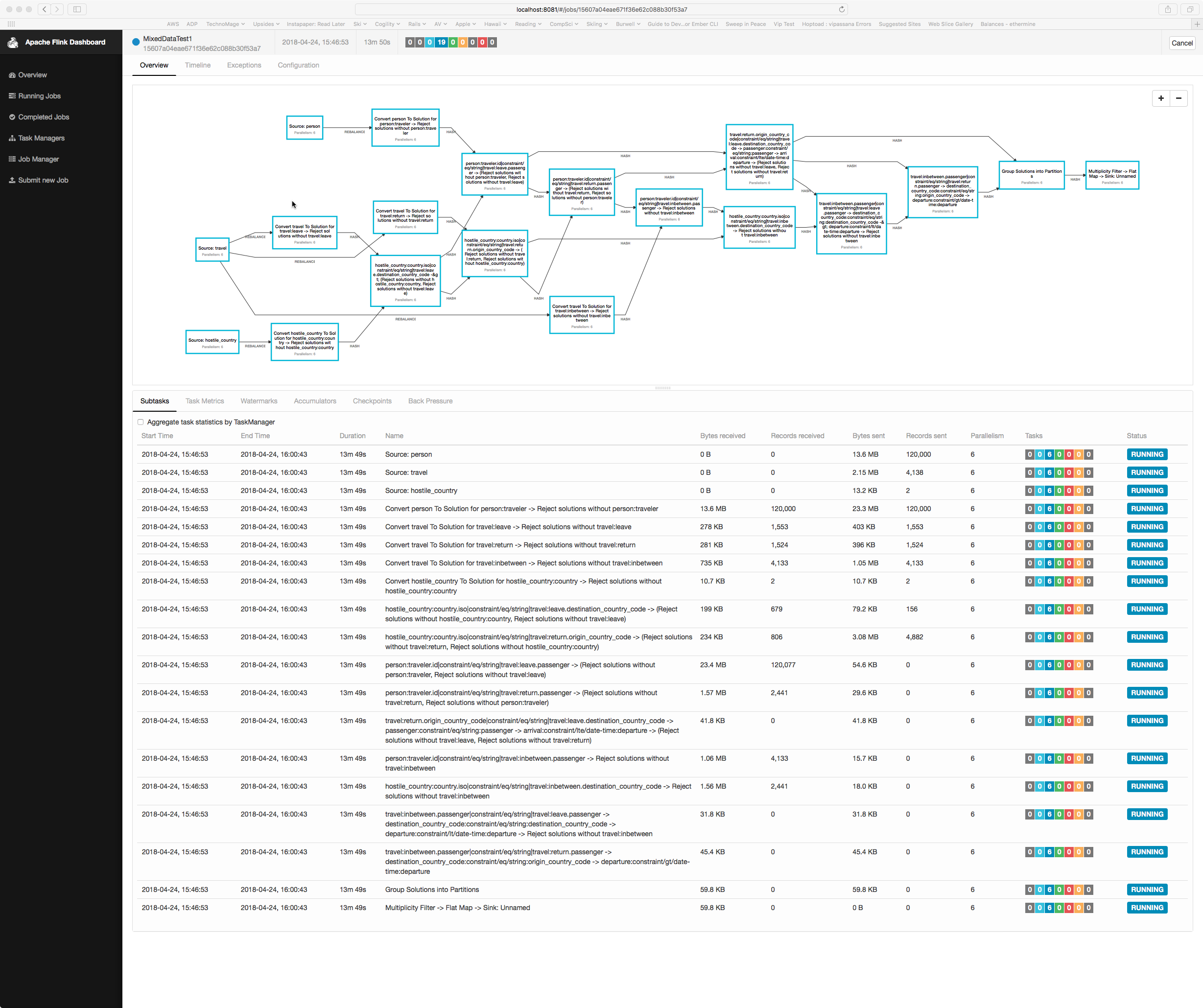Click the Completed Jobs check-circle icon

pos(12,117)
